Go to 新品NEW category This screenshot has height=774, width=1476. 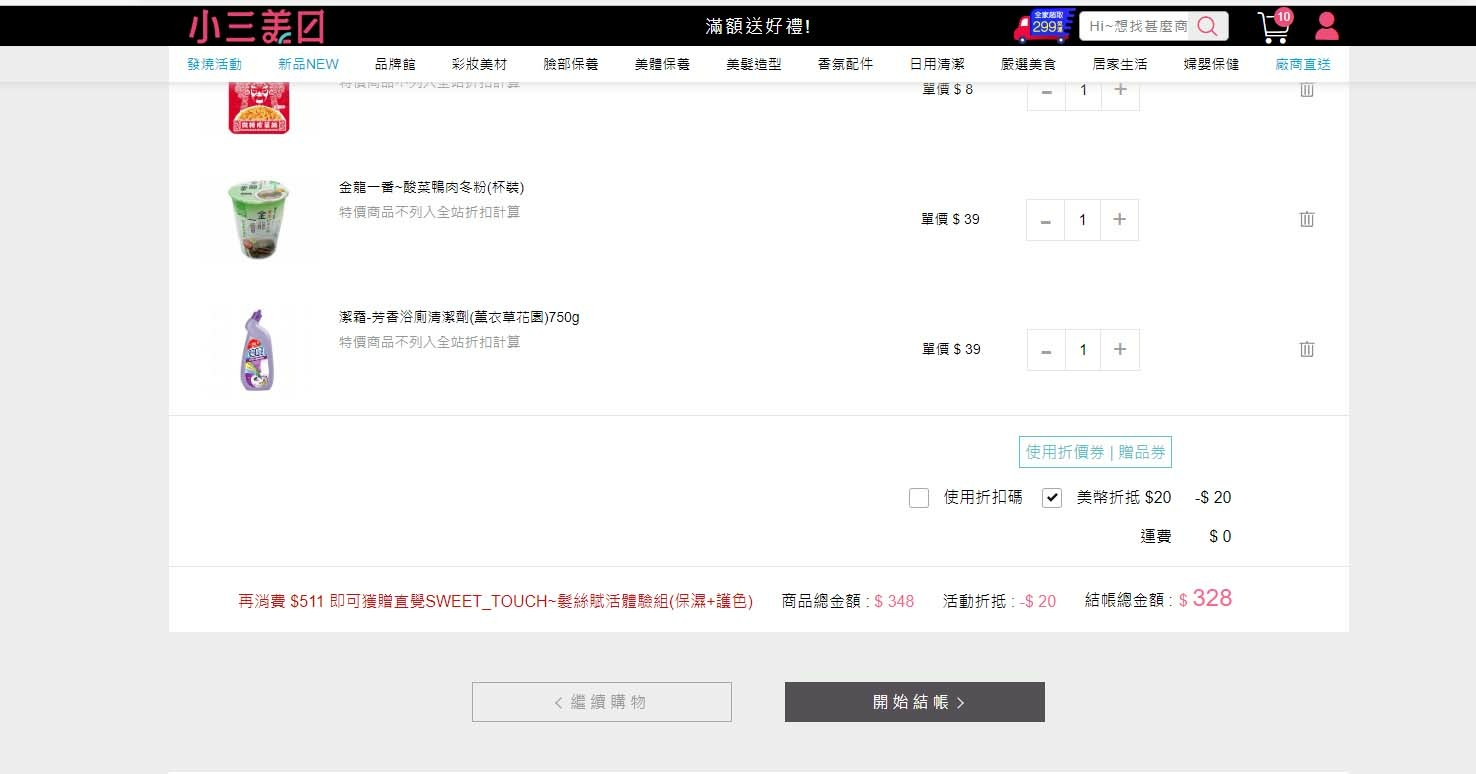click(309, 64)
